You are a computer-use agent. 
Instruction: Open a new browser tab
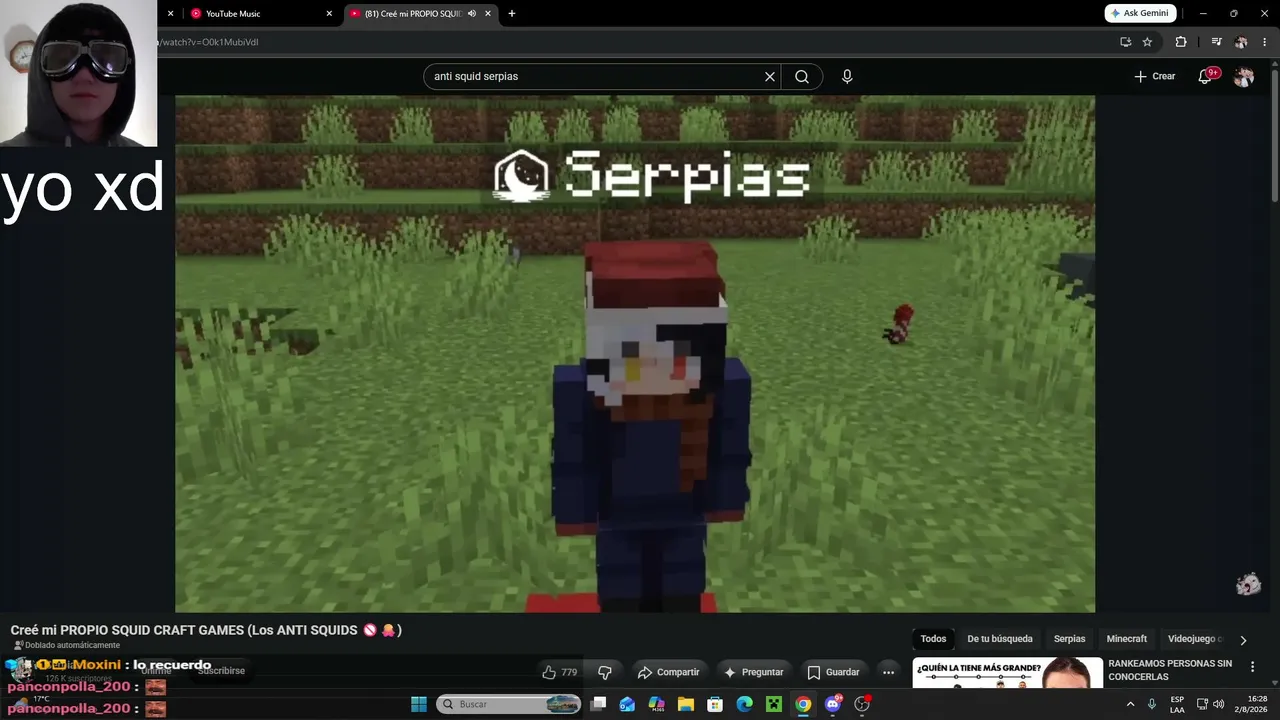[x=512, y=14]
